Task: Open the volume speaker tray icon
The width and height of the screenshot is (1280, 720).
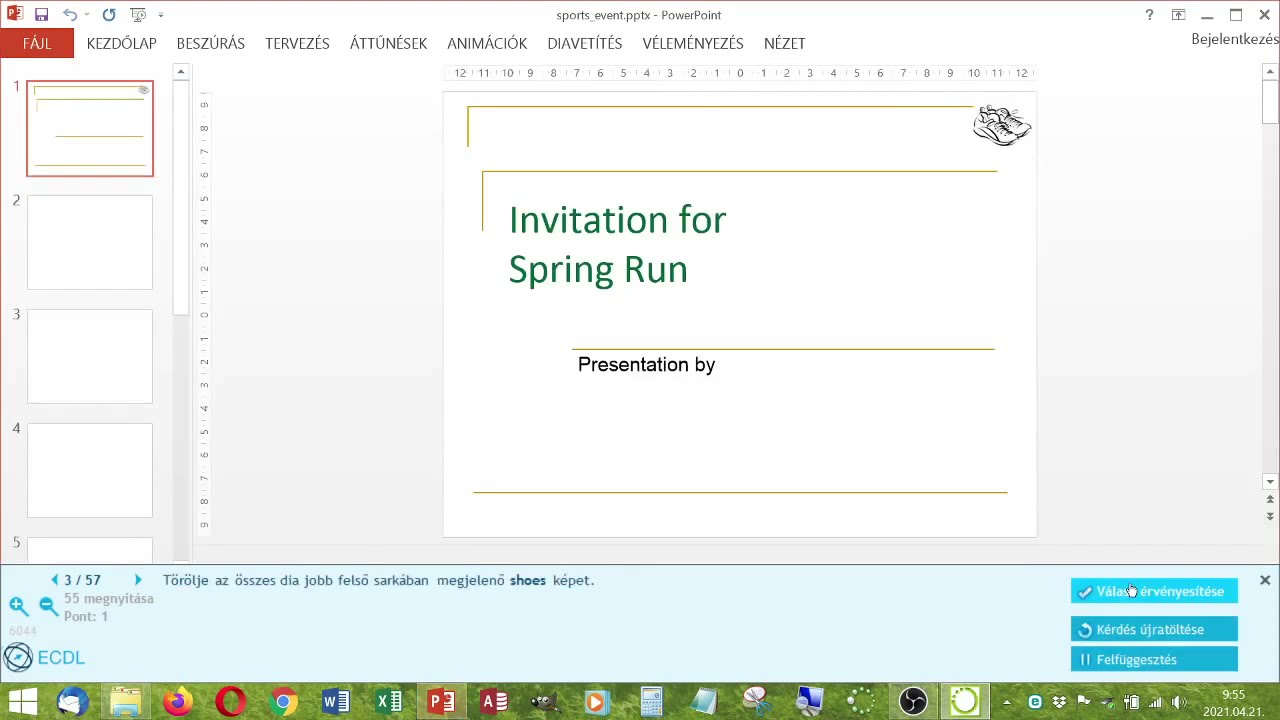Action: (1179, 702)
